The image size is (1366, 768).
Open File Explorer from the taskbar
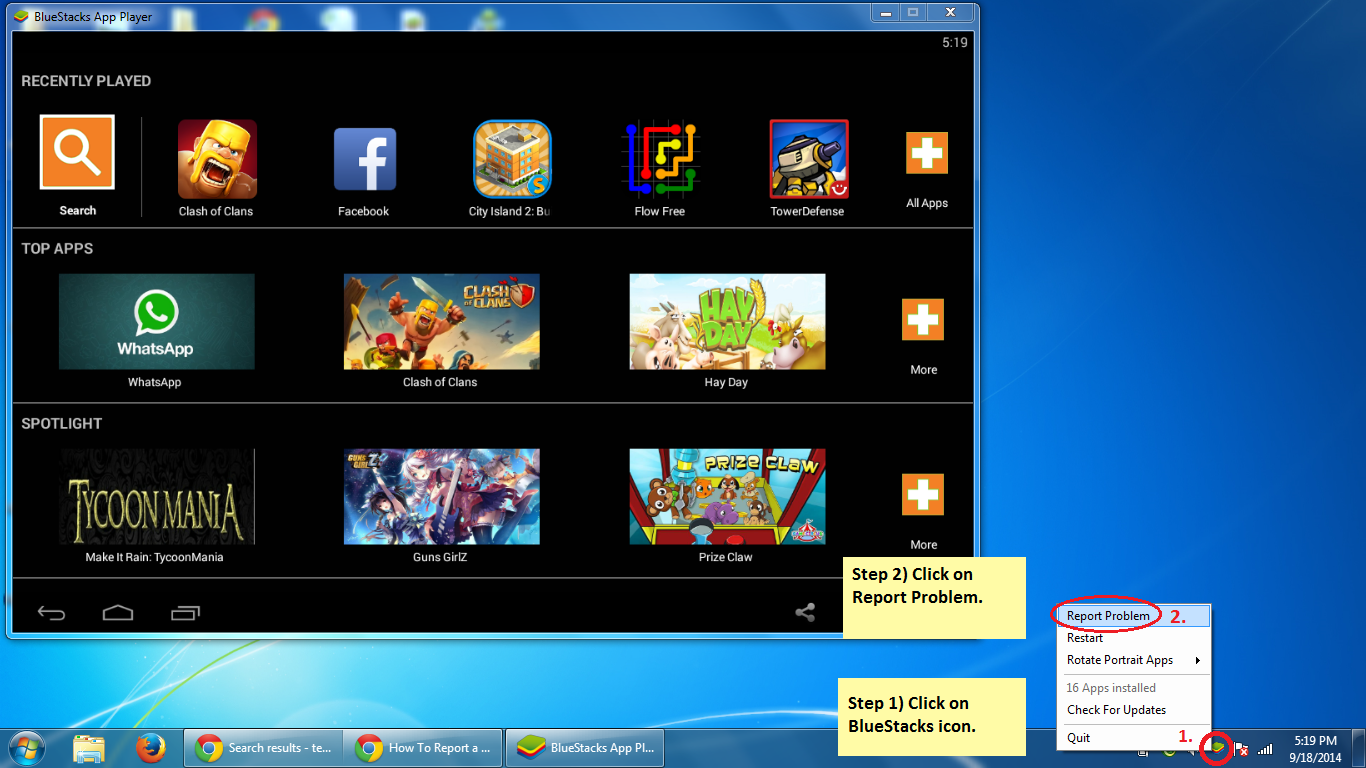point(90,748)
